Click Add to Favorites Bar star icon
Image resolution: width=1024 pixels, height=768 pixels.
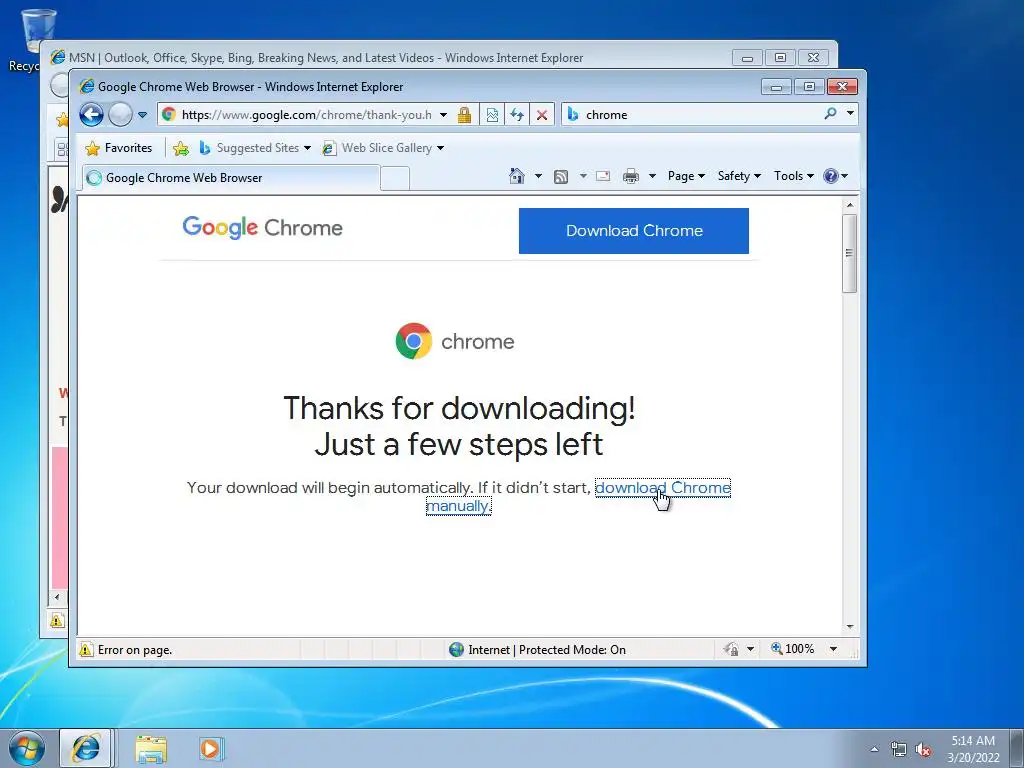[x=181, y=149]
